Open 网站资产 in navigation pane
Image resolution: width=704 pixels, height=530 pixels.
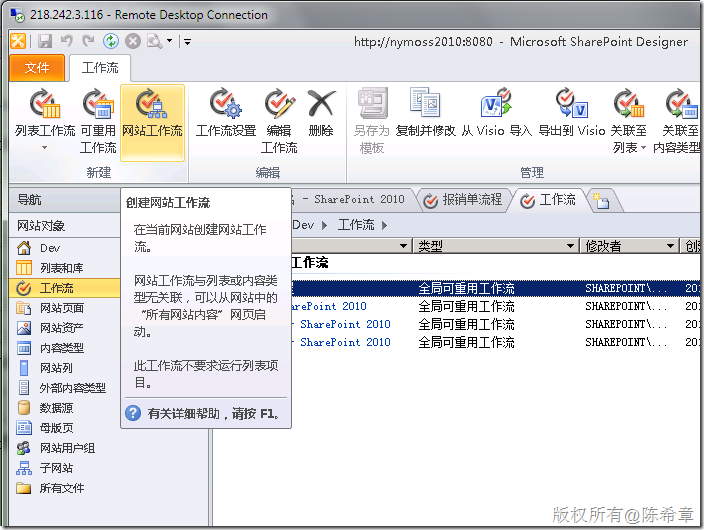point(64,328)
